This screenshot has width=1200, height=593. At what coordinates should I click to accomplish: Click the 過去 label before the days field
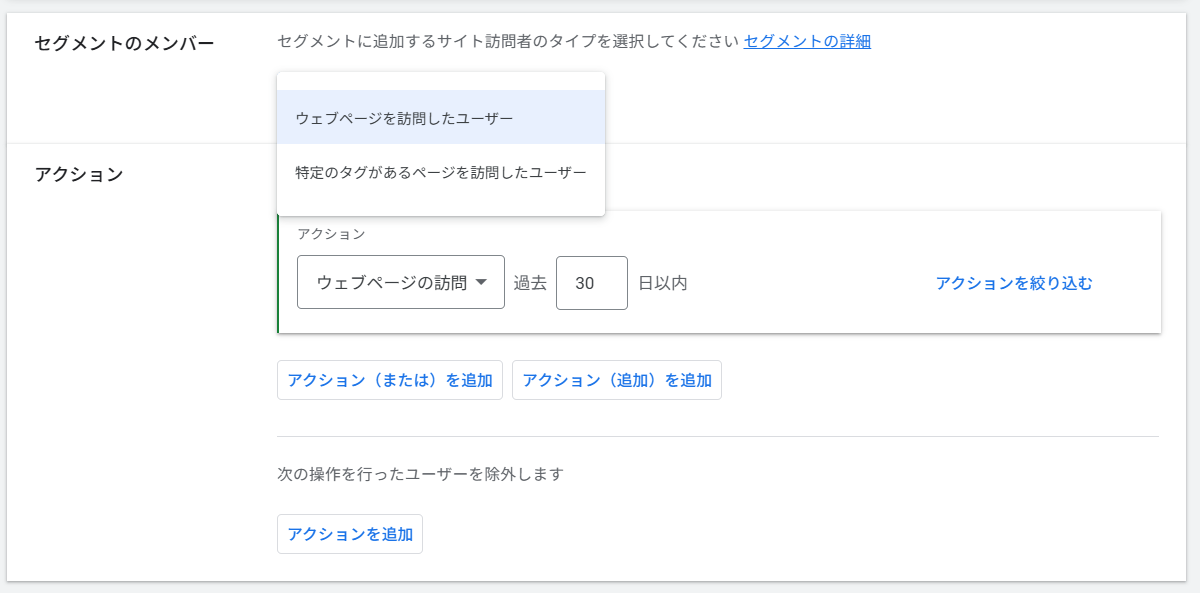click(x=530, y=283)
